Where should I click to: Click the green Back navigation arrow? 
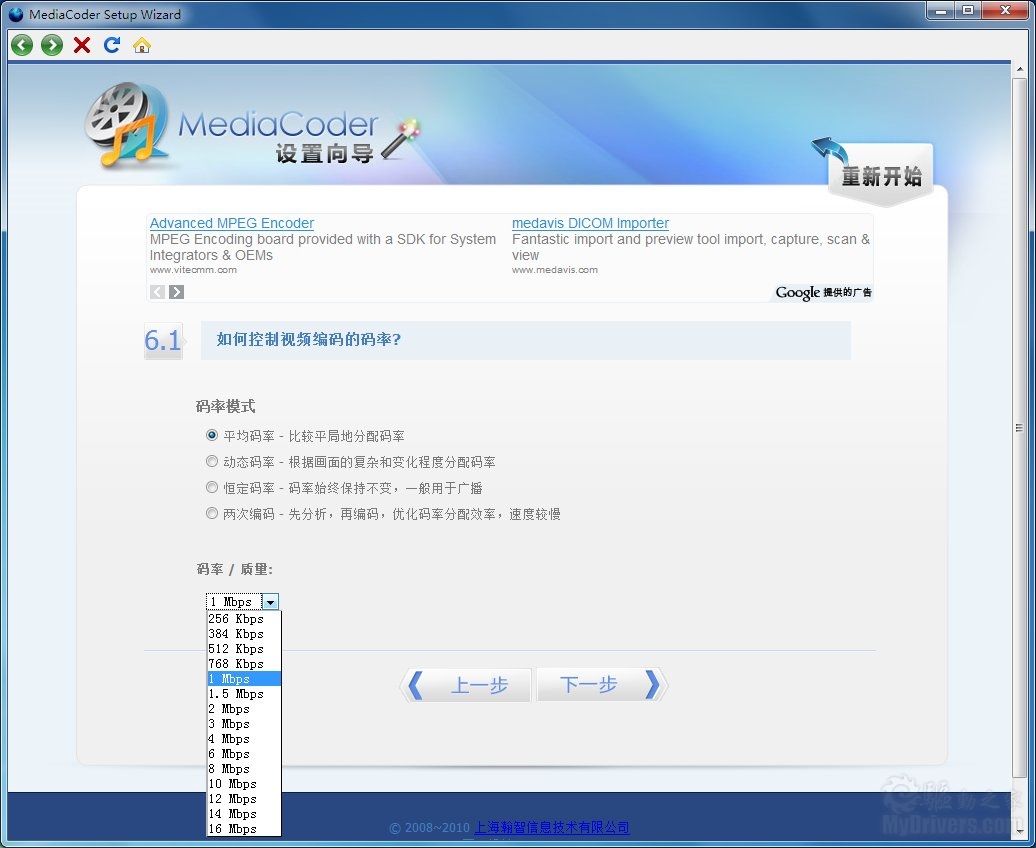click(x=22, y=45)
